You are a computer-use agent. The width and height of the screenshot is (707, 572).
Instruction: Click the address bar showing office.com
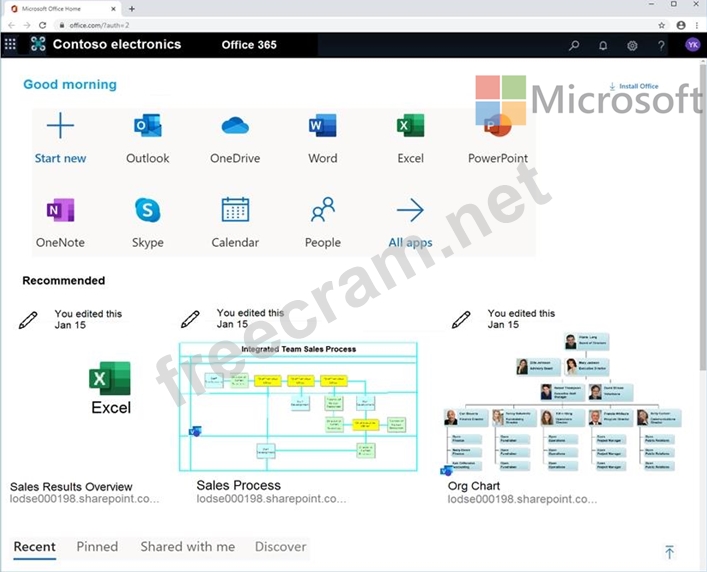pos(356,25)
